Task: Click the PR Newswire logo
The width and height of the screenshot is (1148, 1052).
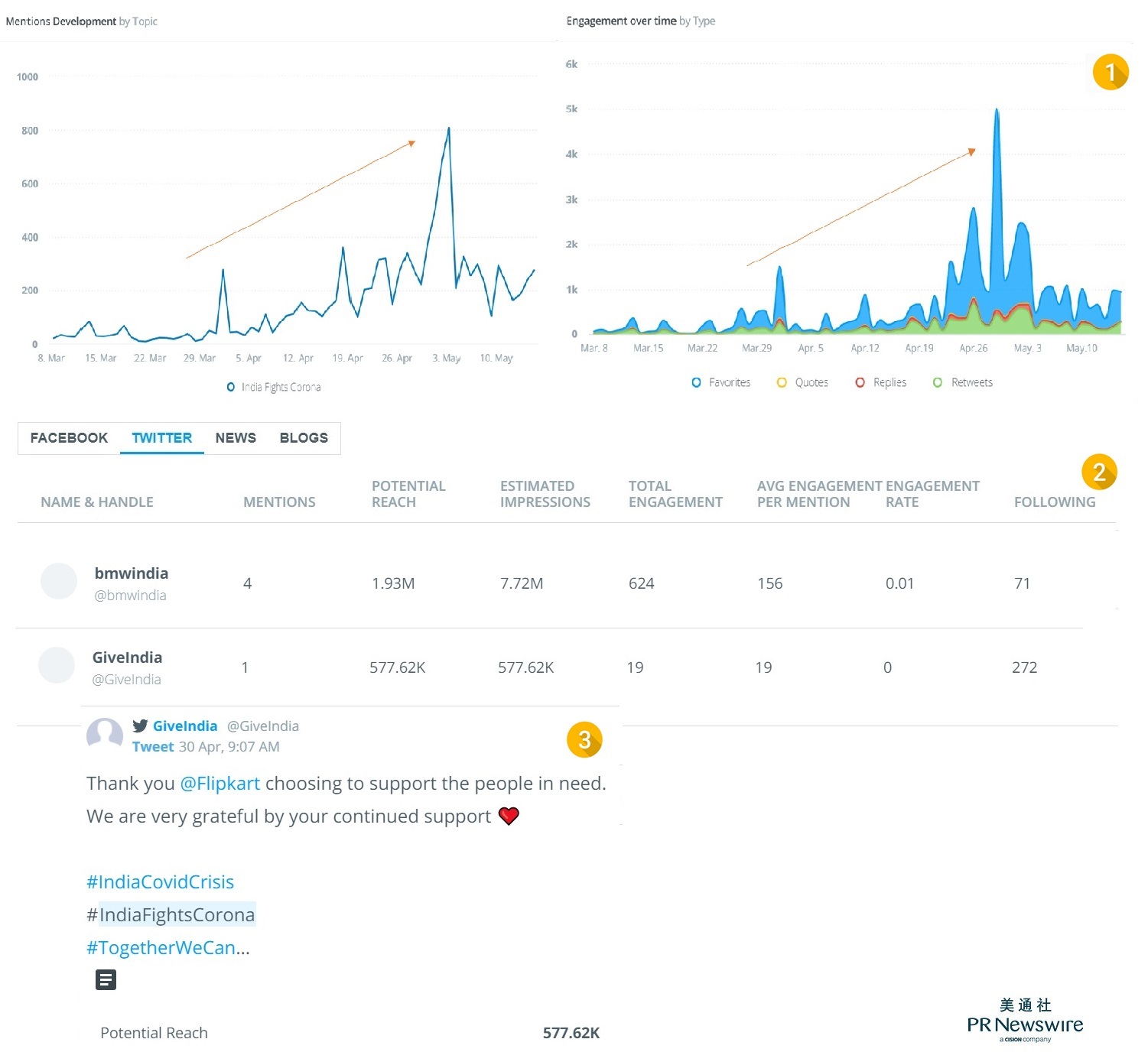Action: [1025, 1020]
